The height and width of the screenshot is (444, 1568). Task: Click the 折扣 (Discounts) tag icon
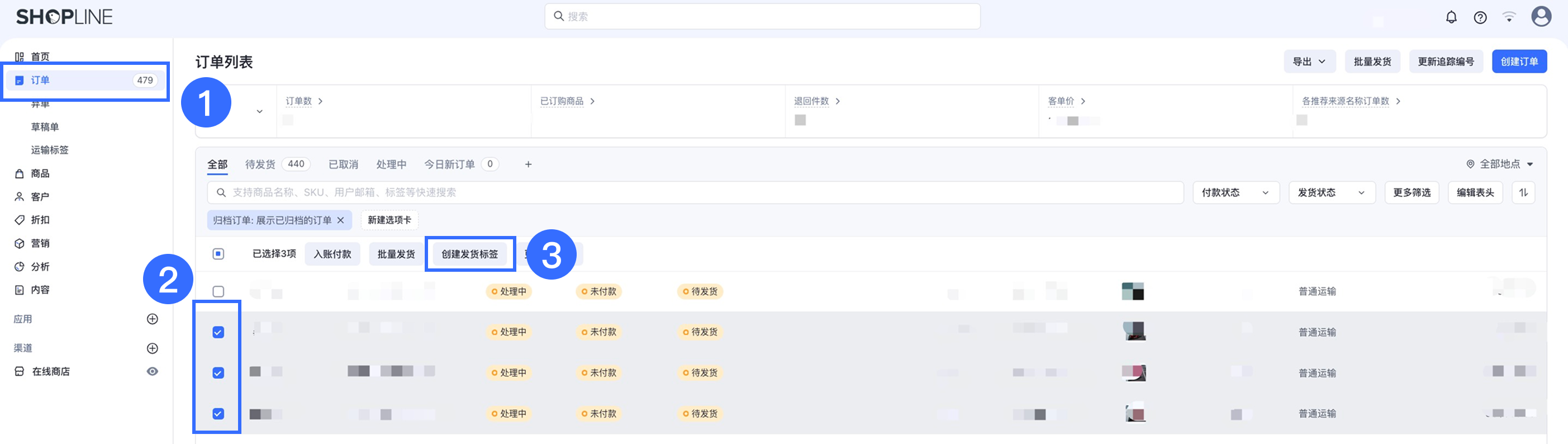click(x=20, y=219)
